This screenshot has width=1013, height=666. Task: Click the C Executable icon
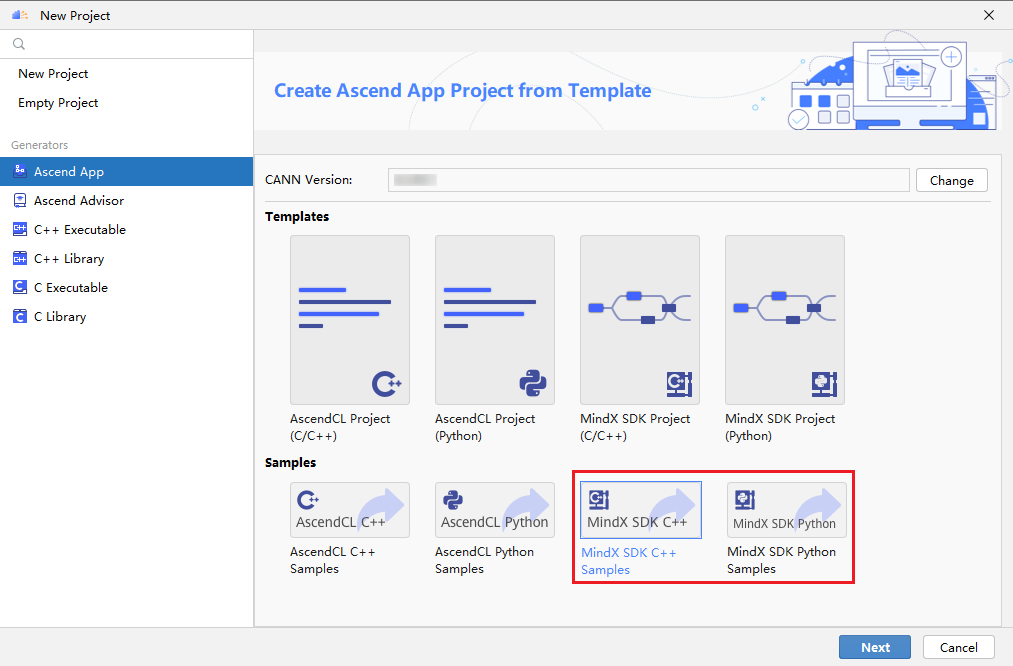pyautogui.click(x=20, y=287)
